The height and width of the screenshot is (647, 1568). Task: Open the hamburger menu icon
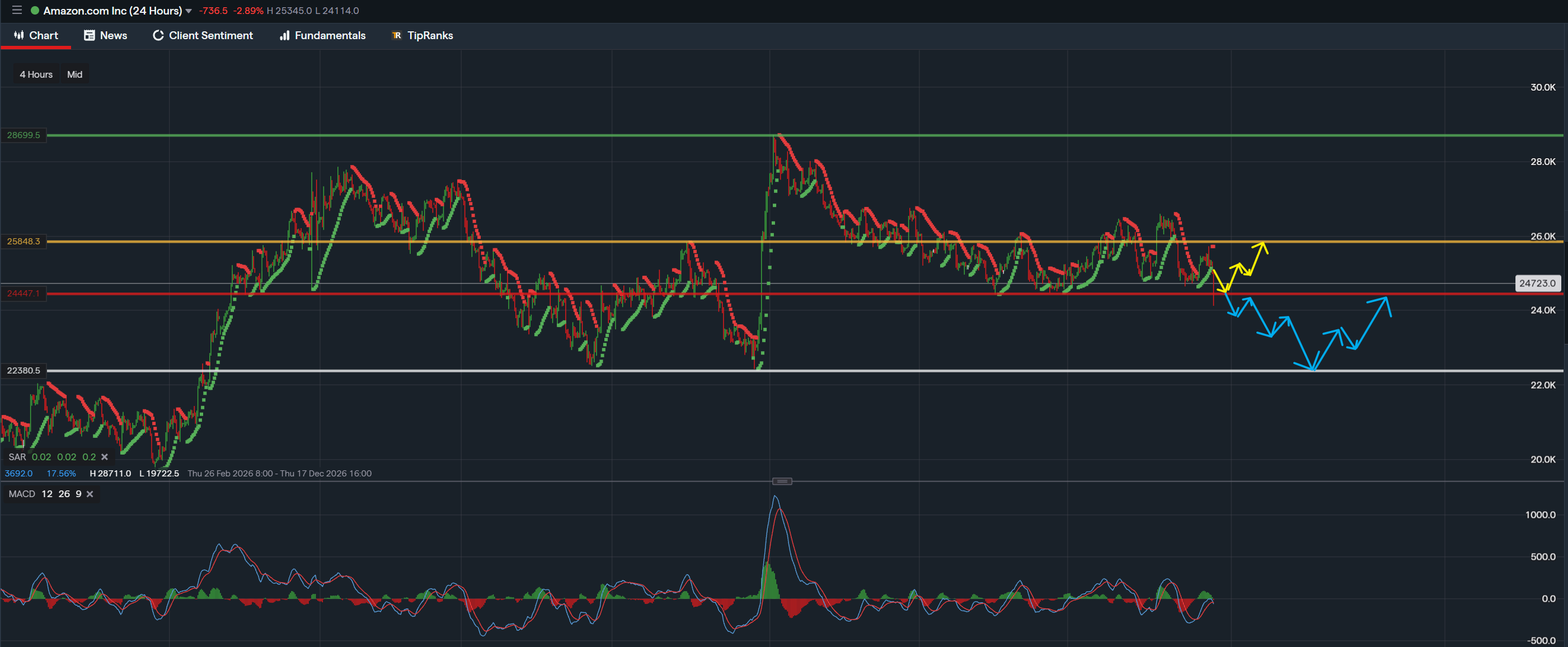pyautogui.click(x=16, y=10)
